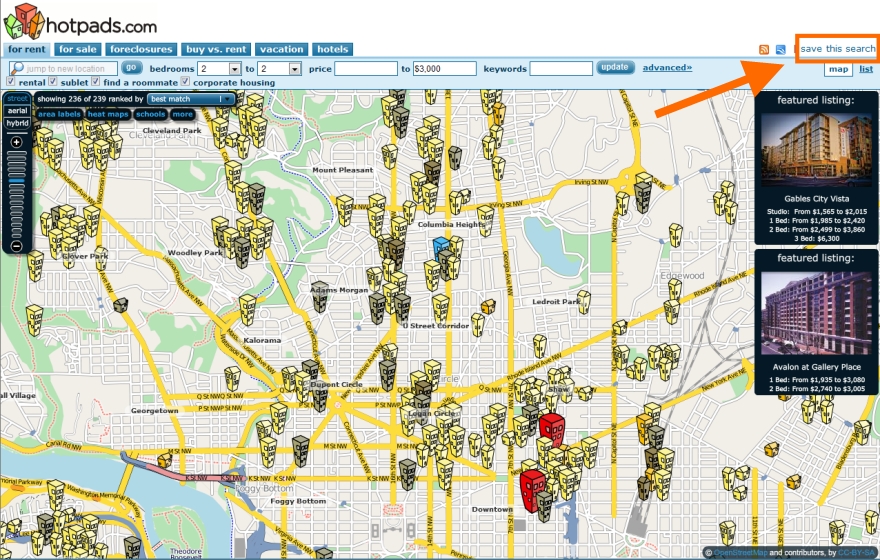Click the minimum price input field
Screen dimensions: 880x560
click(366, 68)
